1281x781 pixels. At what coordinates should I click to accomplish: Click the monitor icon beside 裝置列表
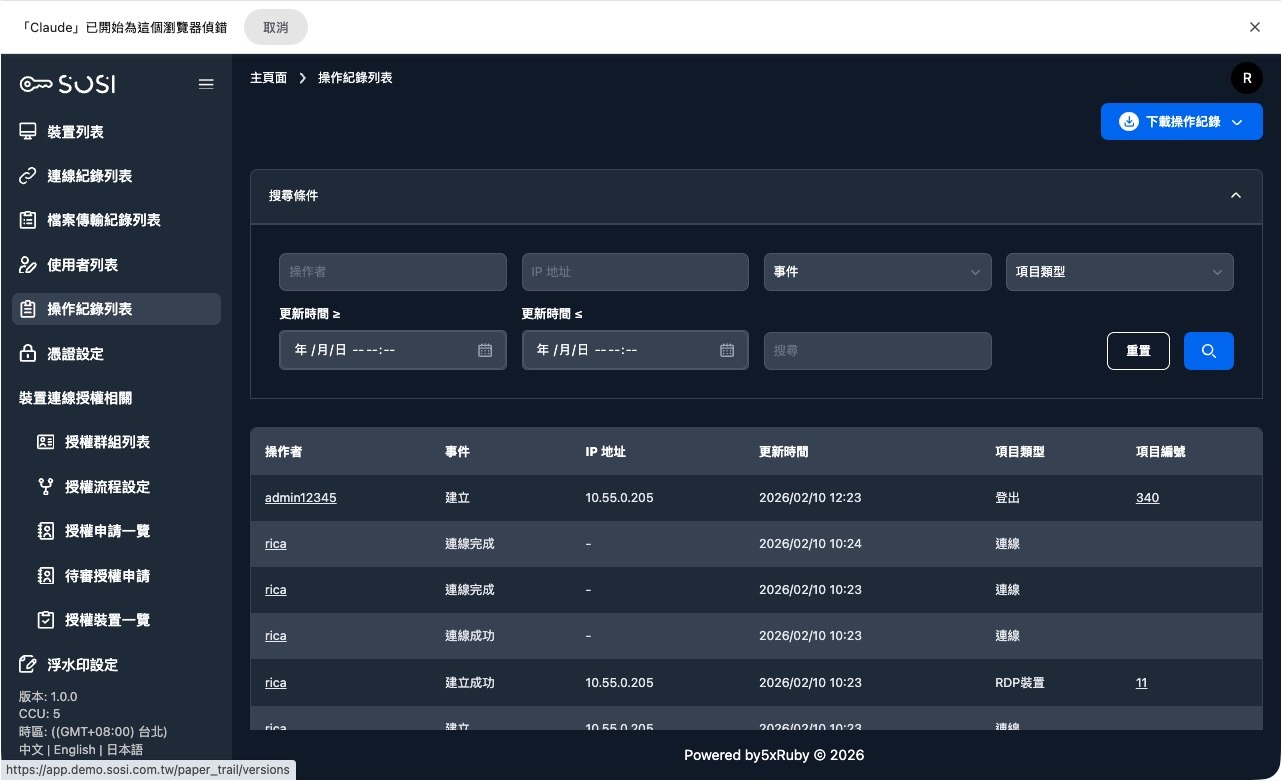coord(28,132)
